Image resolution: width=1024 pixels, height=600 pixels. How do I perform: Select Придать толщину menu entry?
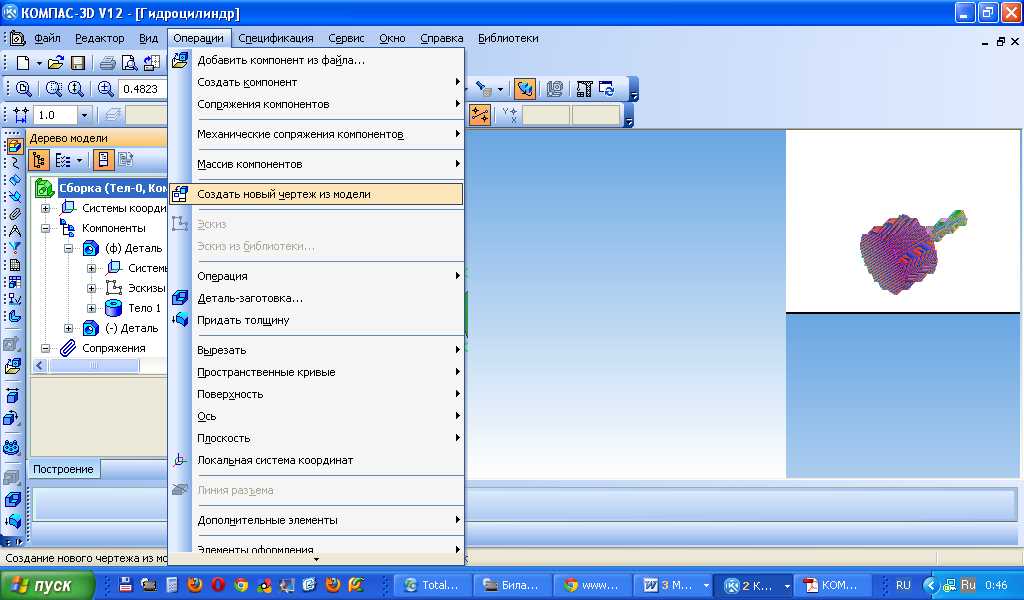(316, 320)
